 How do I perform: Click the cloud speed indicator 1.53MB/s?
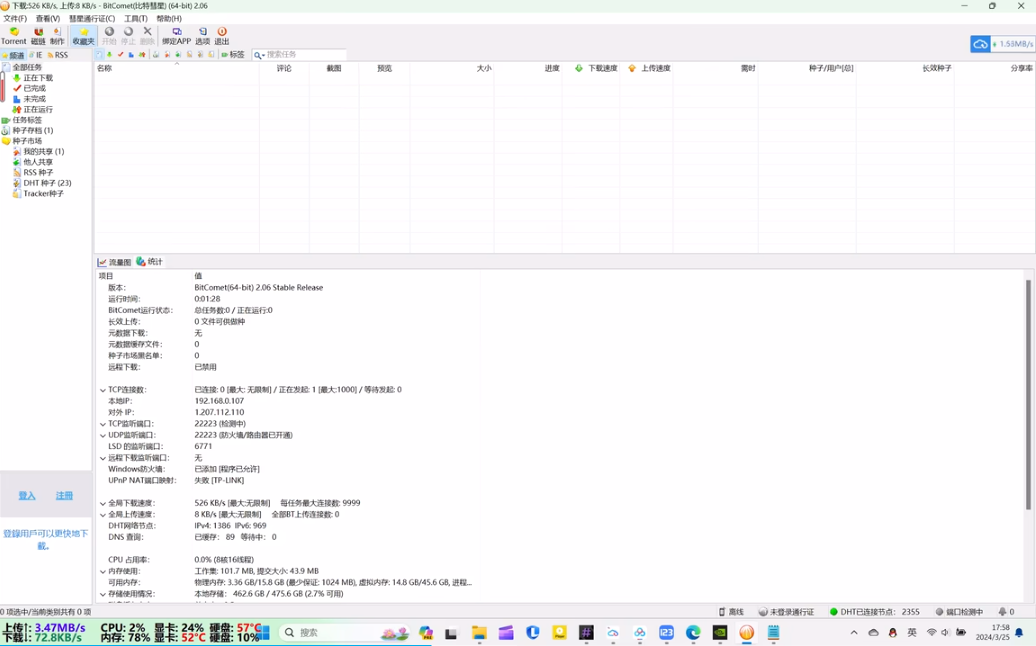click(1002, 44)
